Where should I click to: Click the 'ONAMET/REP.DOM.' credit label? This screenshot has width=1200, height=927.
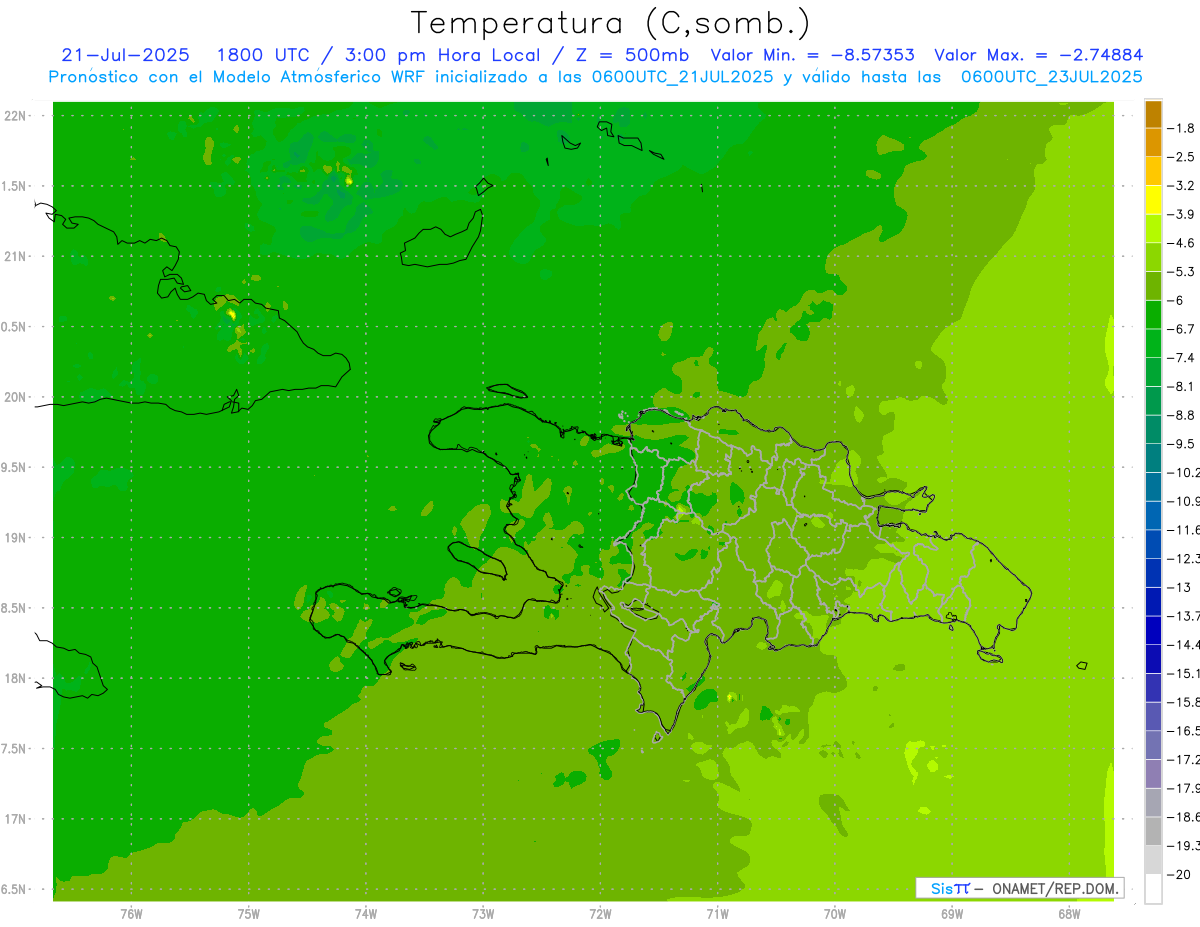1054,888
